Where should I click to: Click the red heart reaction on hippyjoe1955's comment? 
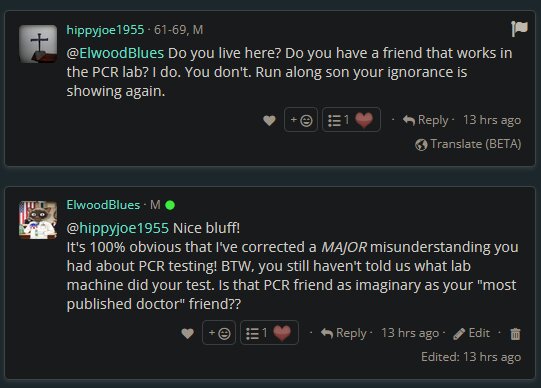point(364,120)
